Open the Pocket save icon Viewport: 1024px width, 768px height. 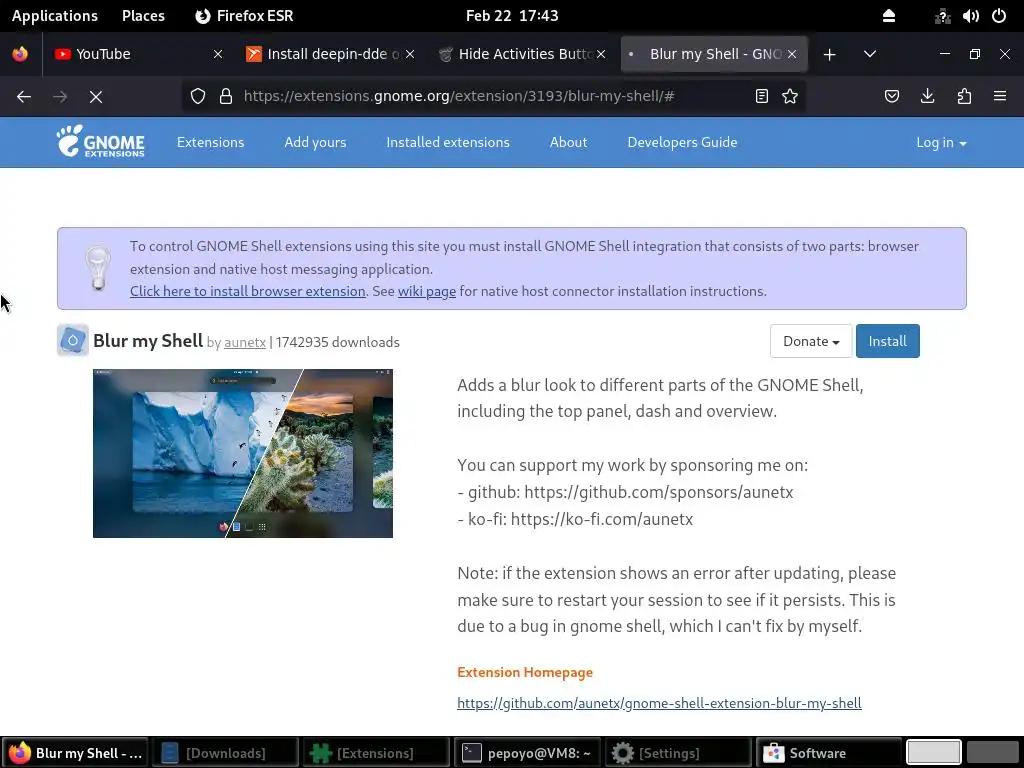pos(891,97)
